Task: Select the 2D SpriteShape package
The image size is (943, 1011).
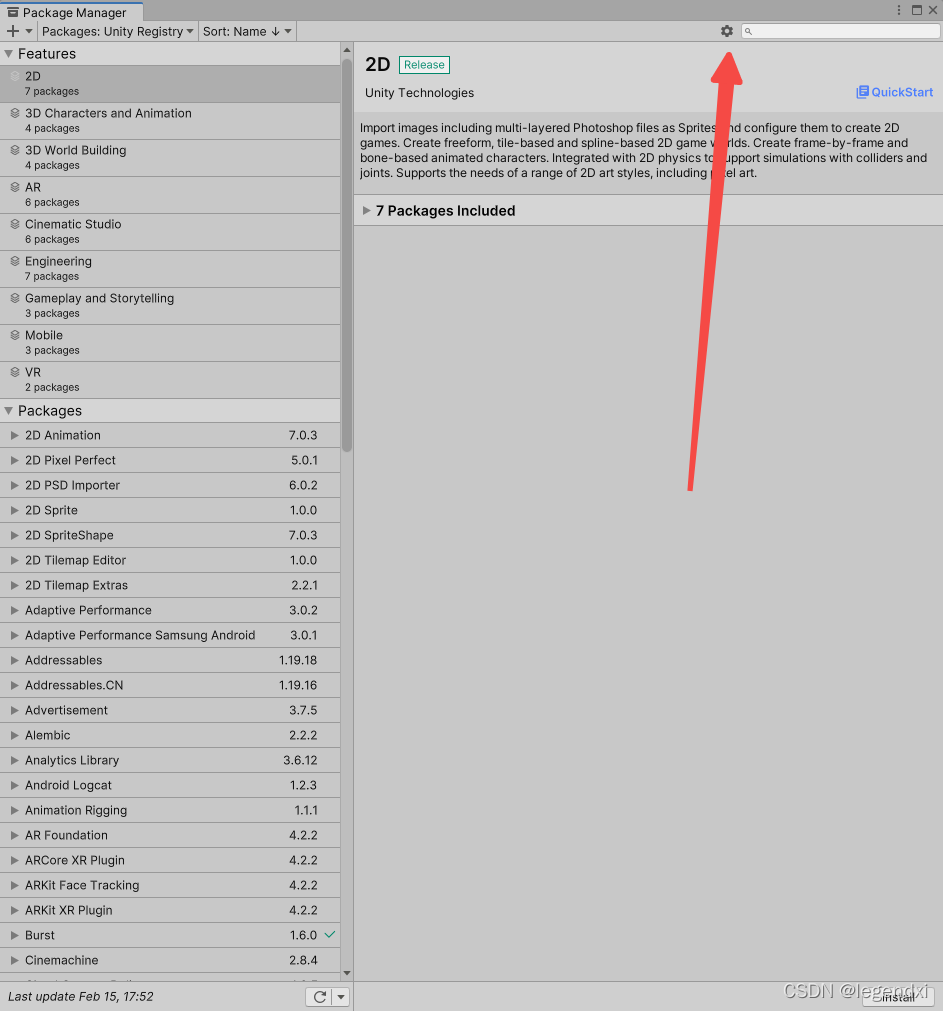Action: coord(170,535)
